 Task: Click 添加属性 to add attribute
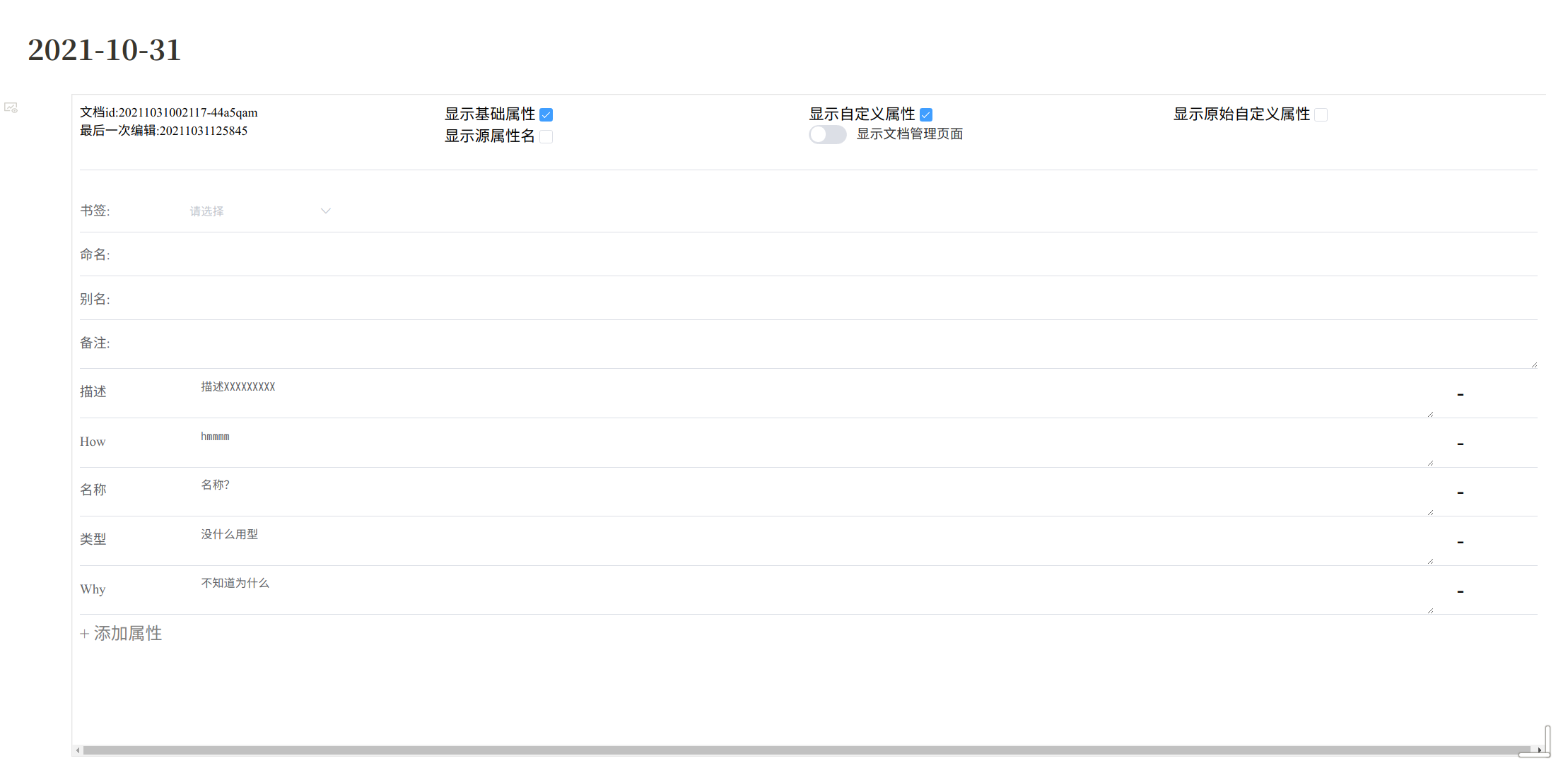click(x=122, y=634)
